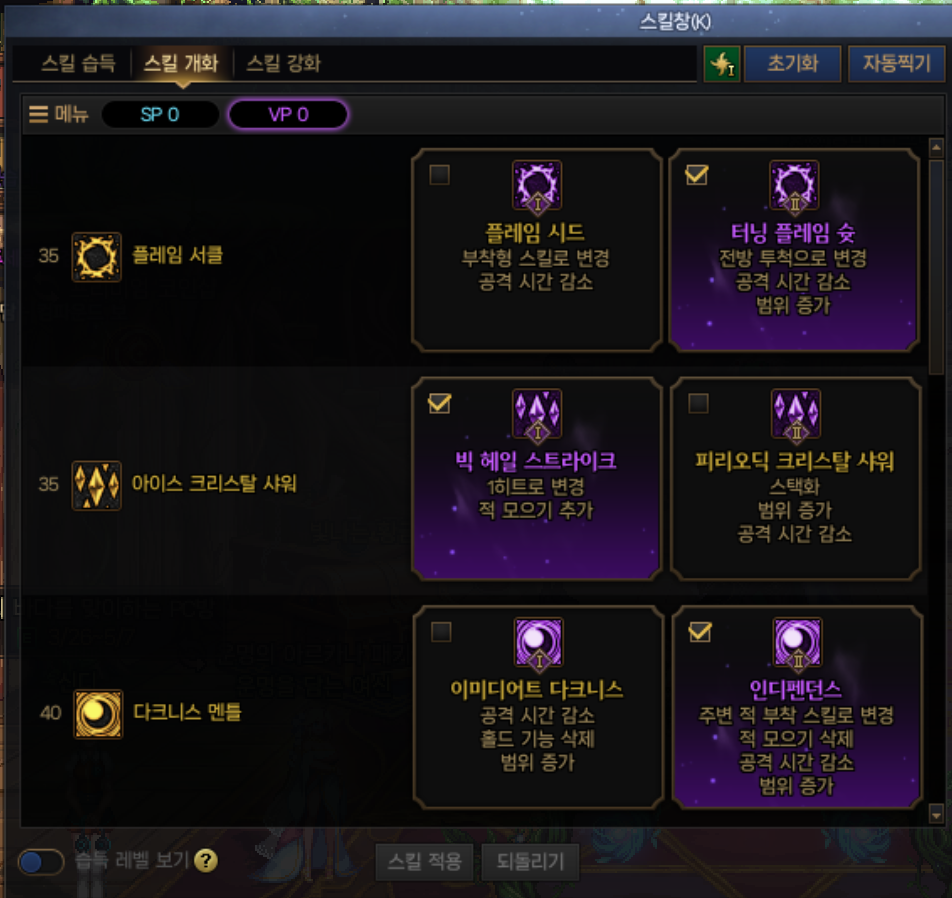Open the 메뉴 hamburger dropdown
Viewport: 952px width, 898px height.
59,114
